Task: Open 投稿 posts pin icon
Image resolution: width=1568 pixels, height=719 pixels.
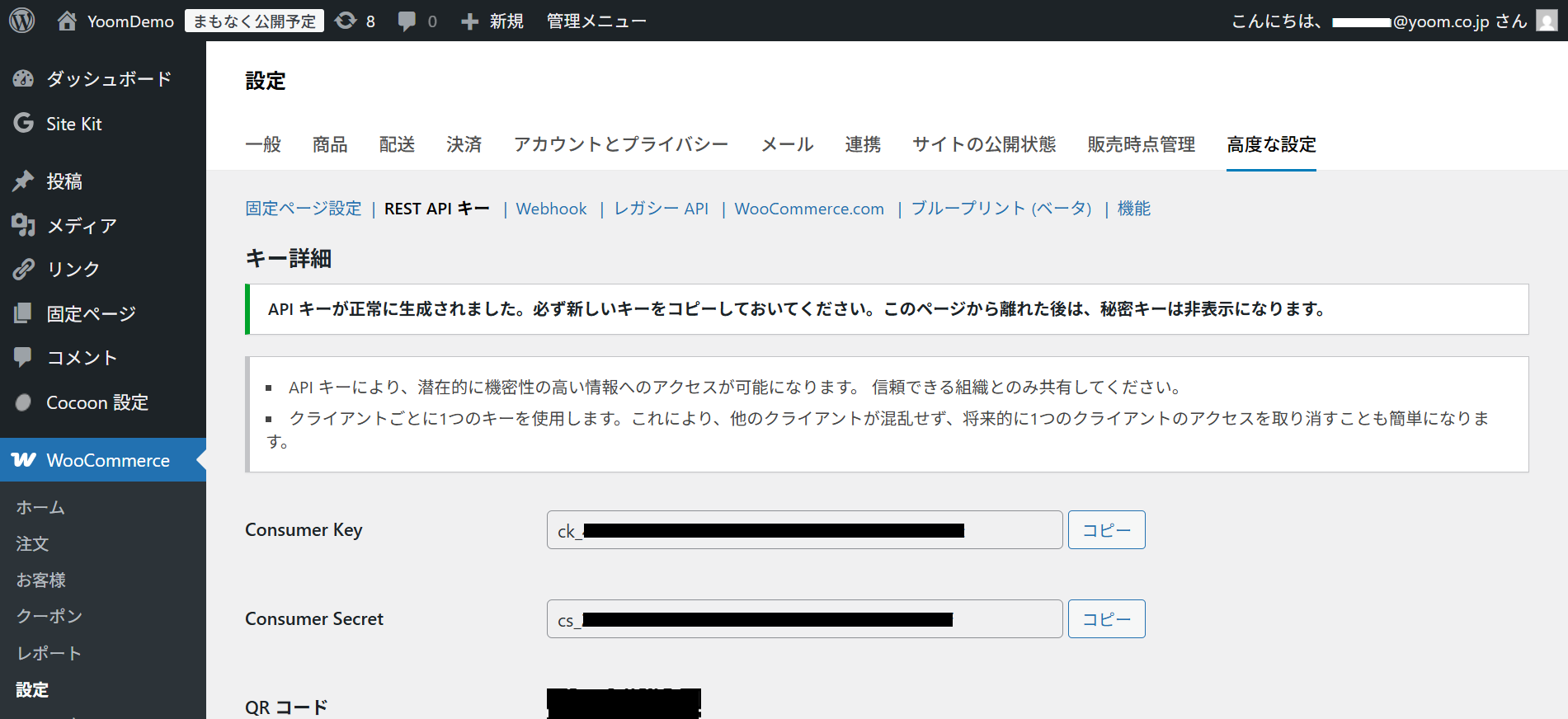Action: pyautogui.click(x=23, y=181)
